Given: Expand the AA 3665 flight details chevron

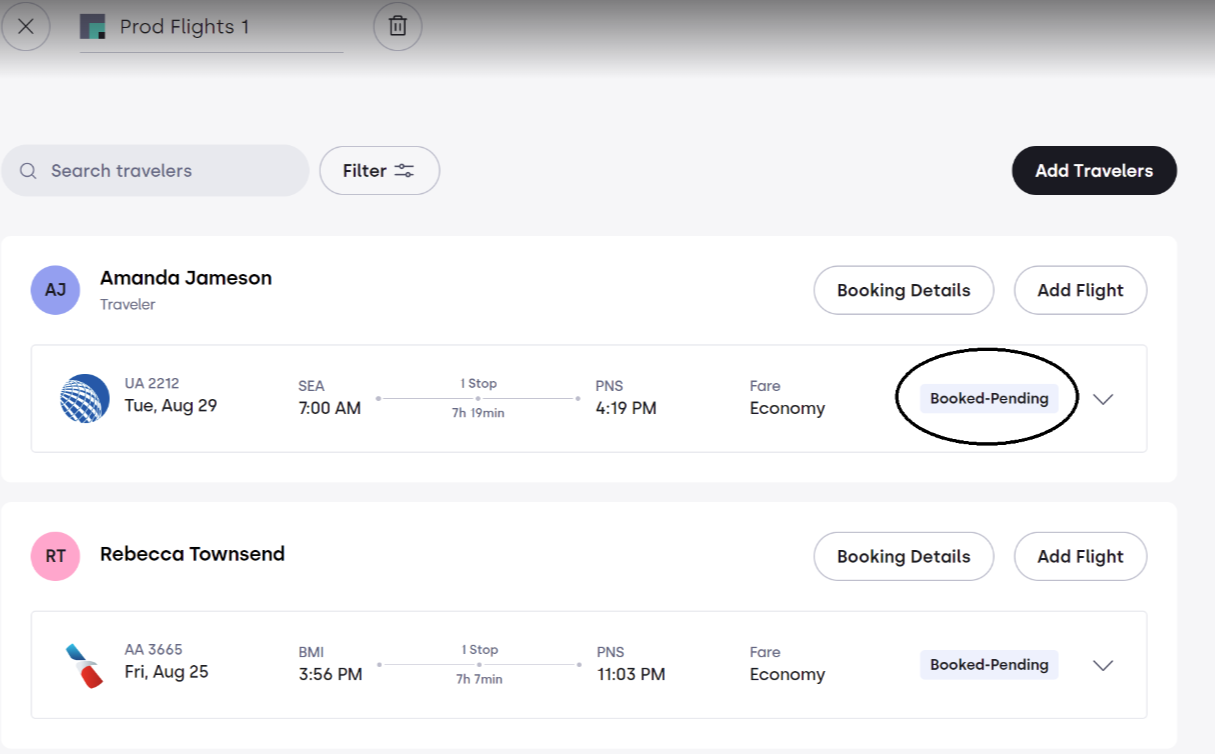Looking at the screenshot, I should [1103, 665].
